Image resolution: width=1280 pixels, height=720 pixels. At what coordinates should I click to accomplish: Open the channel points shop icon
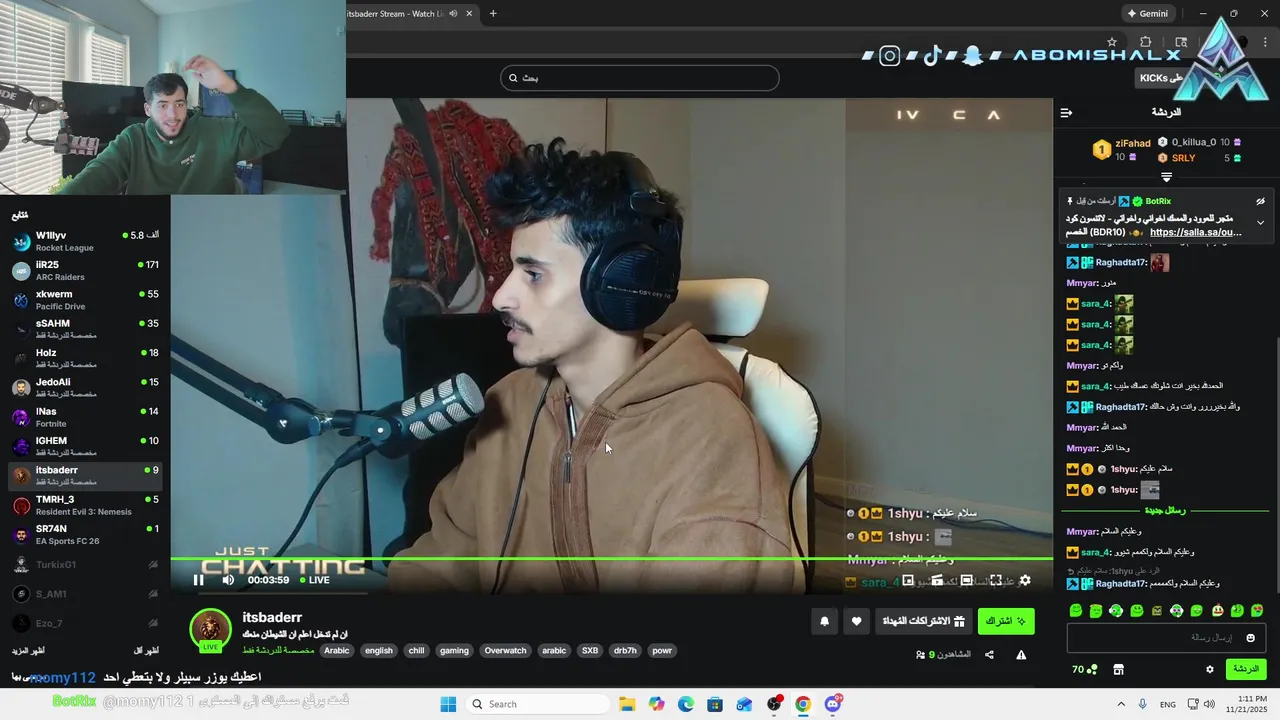click(x=1118, y=669)
